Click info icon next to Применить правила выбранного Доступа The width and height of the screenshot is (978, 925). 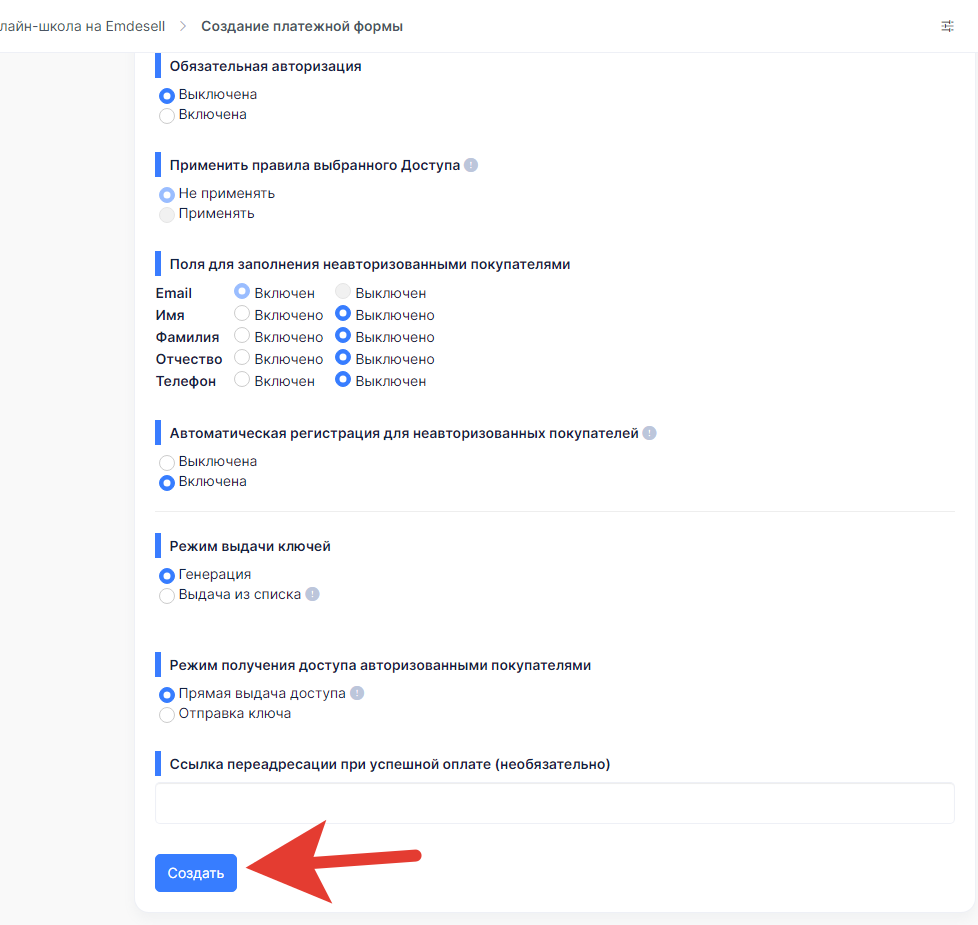(471, 165)
